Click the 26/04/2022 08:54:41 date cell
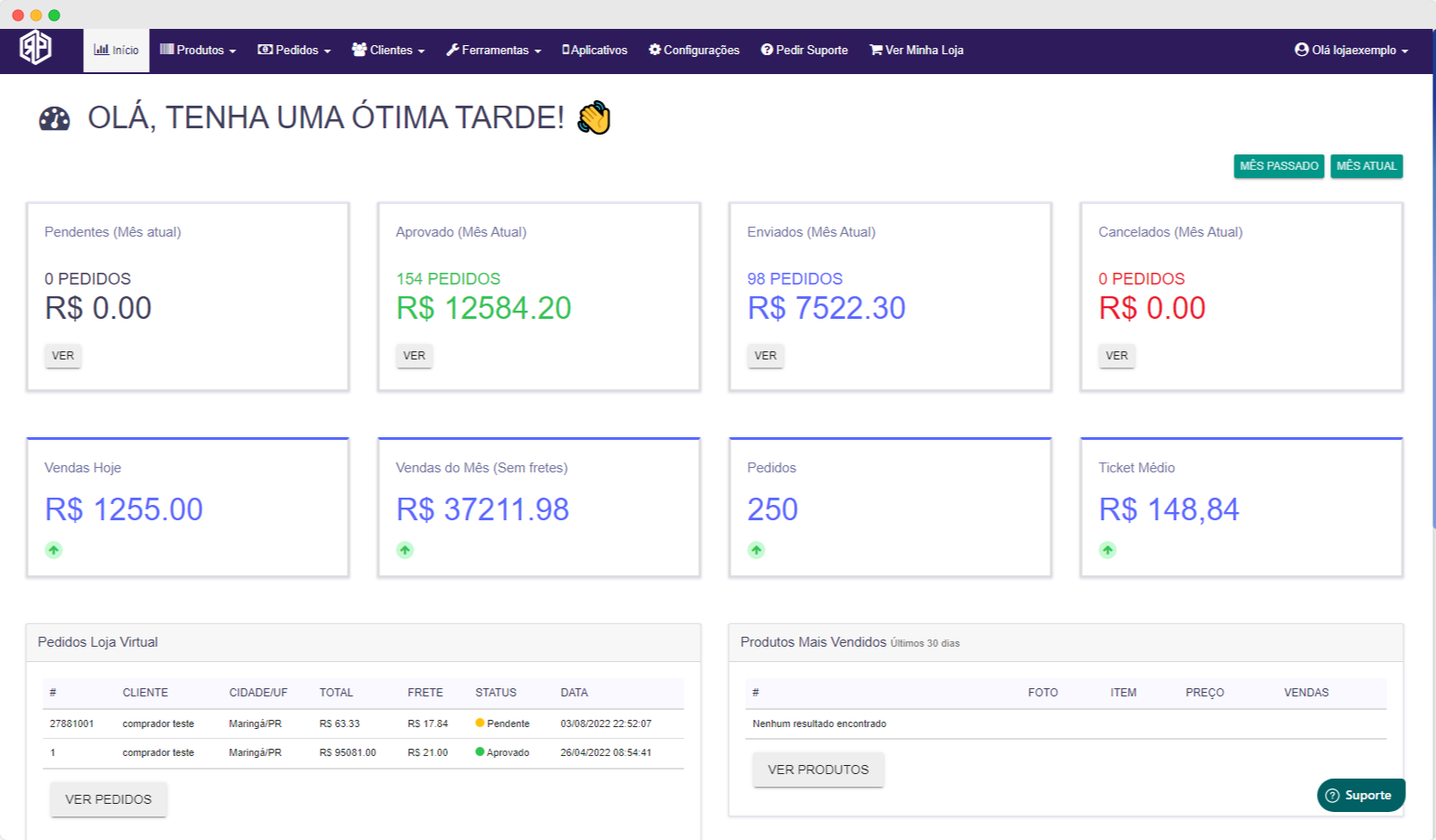The image size is (1436, 840). 606,752
